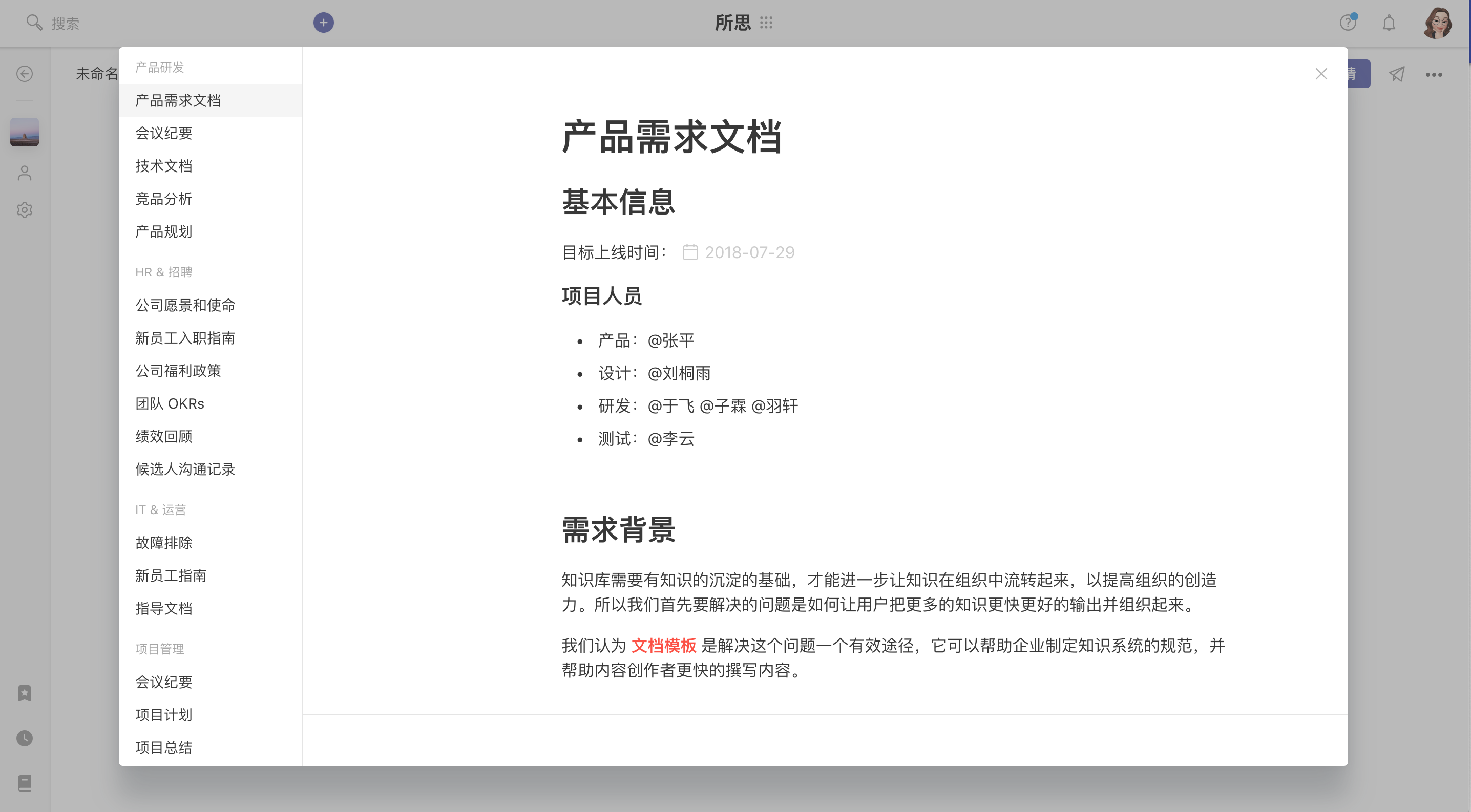Select the 技术文档 template
Viewport: 1471px width, 812px height.
[x=163, y=166]
